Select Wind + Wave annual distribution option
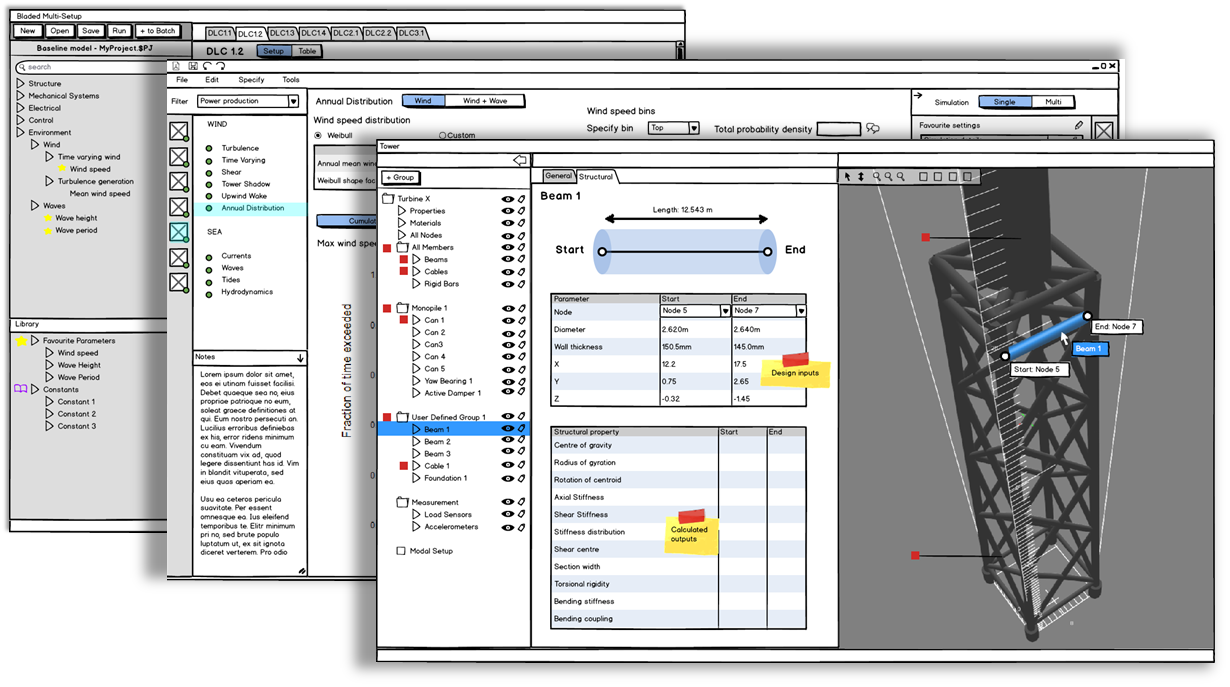 tap(484, 101)
